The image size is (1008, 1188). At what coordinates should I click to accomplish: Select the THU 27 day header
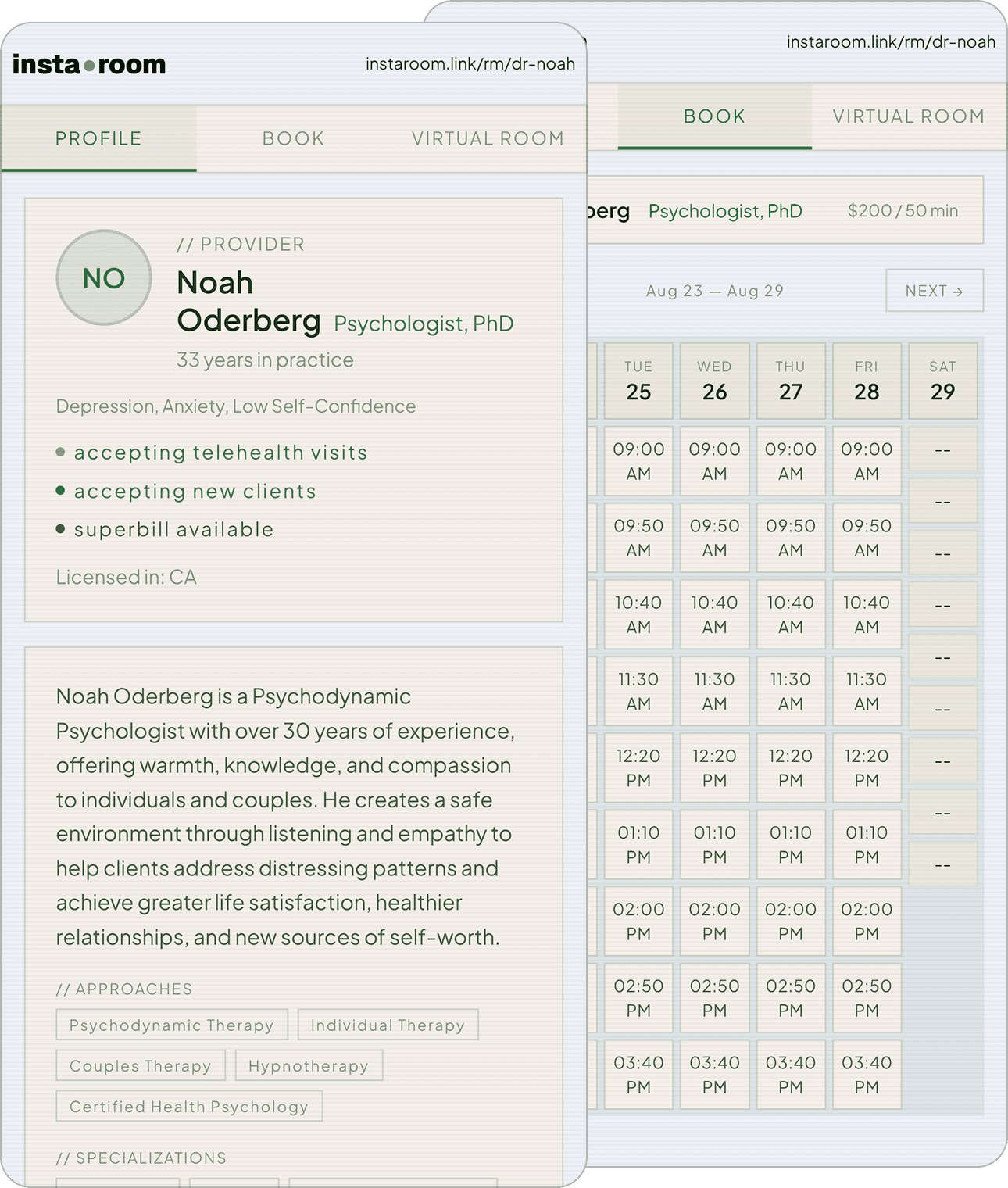click(x=791, y=381)
